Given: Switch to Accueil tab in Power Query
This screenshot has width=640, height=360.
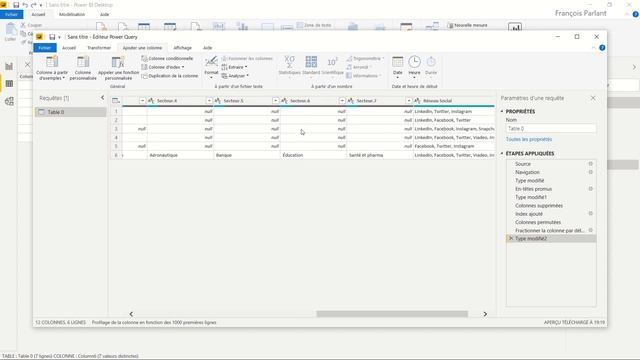Looking at the screenshot, I should 69,48.
